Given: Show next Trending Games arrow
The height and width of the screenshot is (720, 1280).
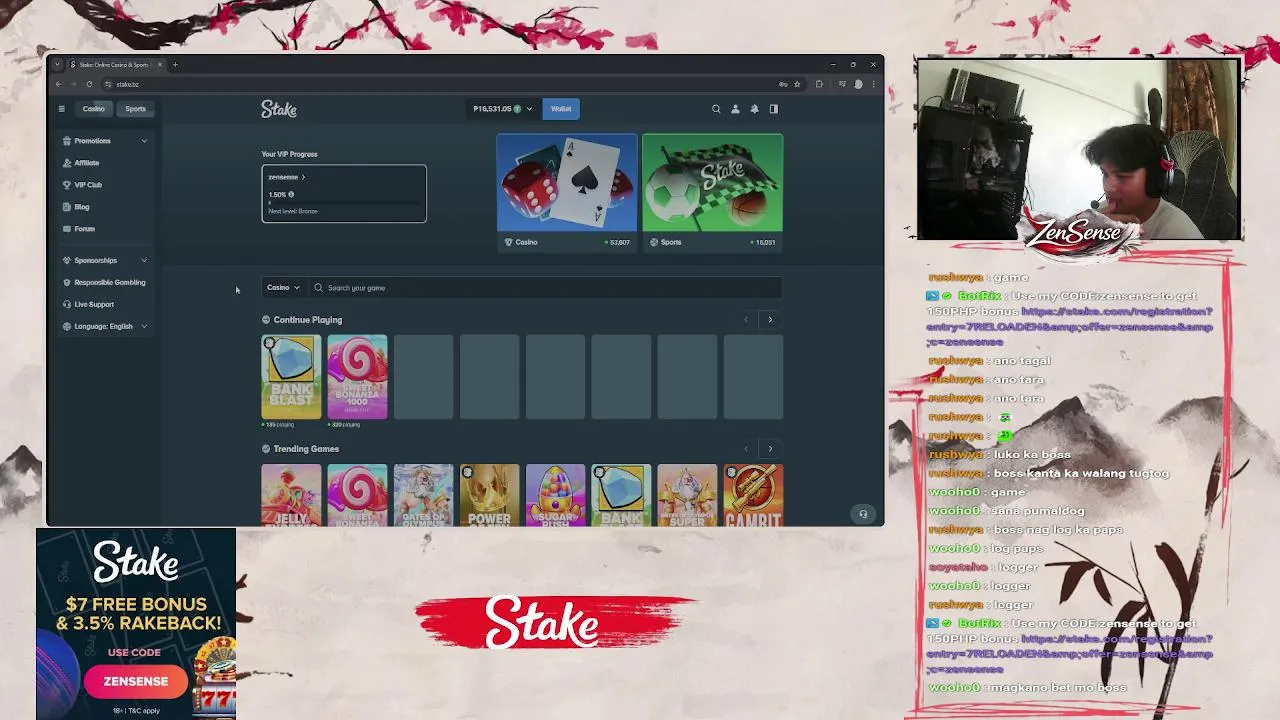Looking at the screenshot, I should [770, 449].
